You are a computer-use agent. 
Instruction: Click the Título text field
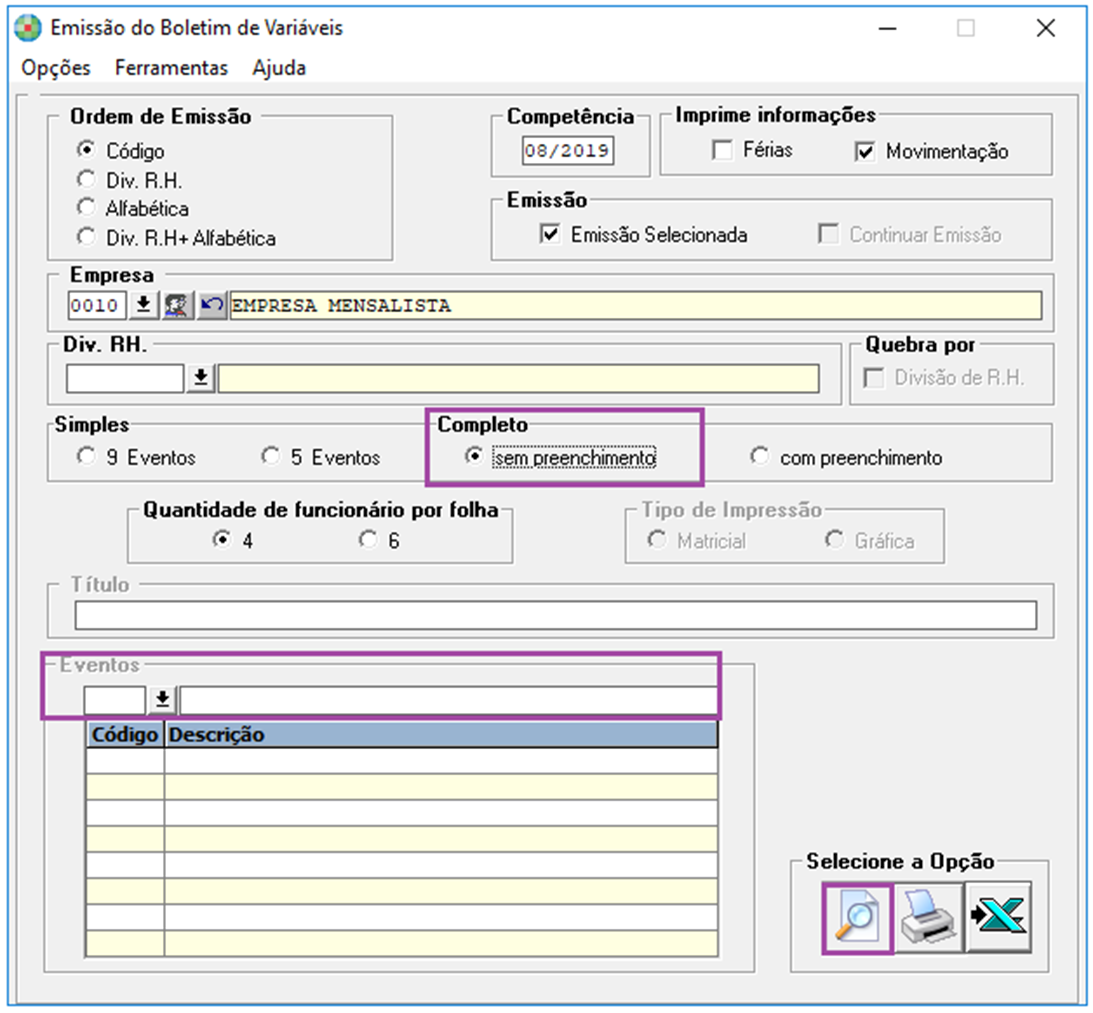point(556,615)
